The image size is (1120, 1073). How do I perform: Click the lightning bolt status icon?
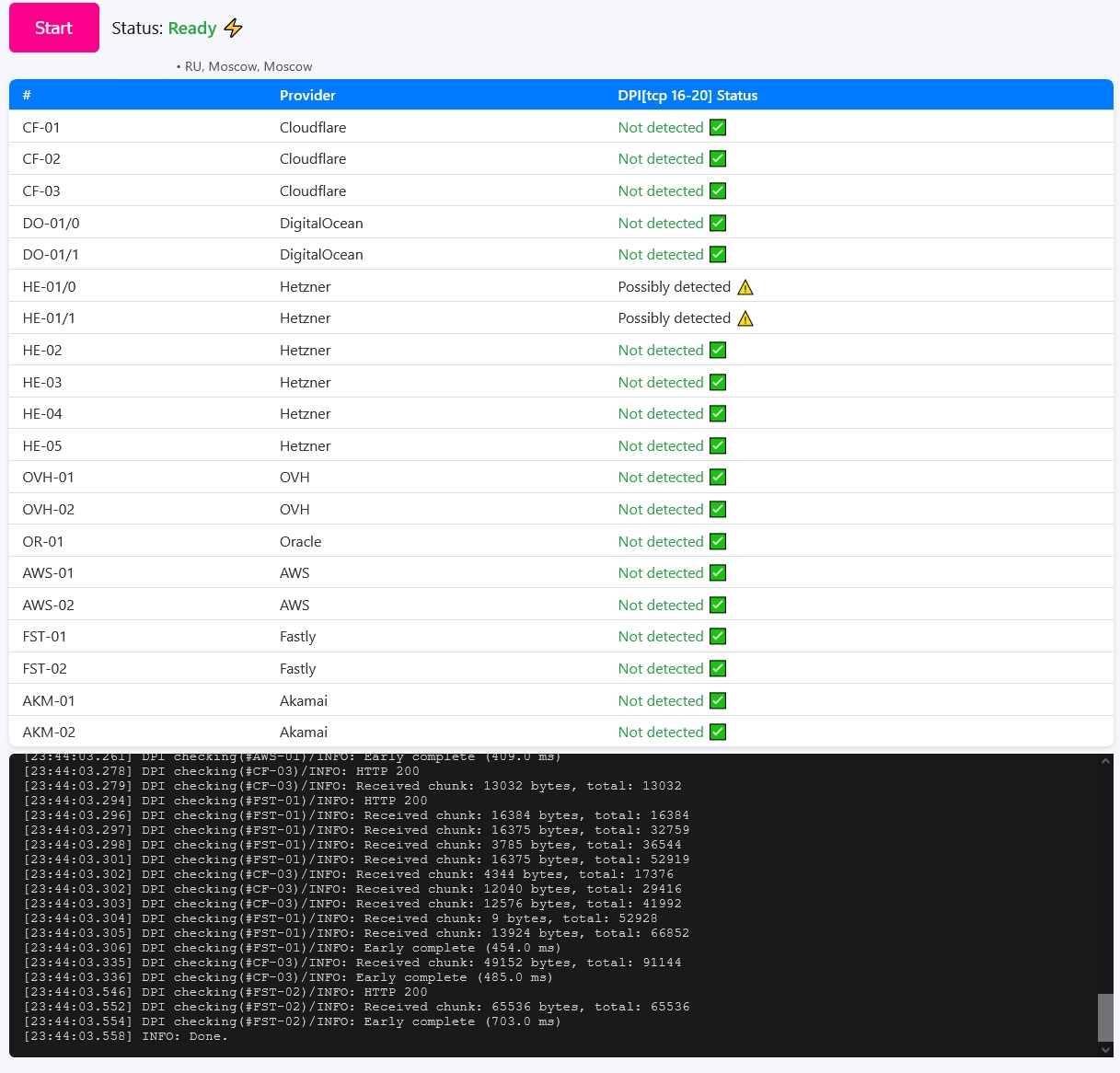click(234, 29)
